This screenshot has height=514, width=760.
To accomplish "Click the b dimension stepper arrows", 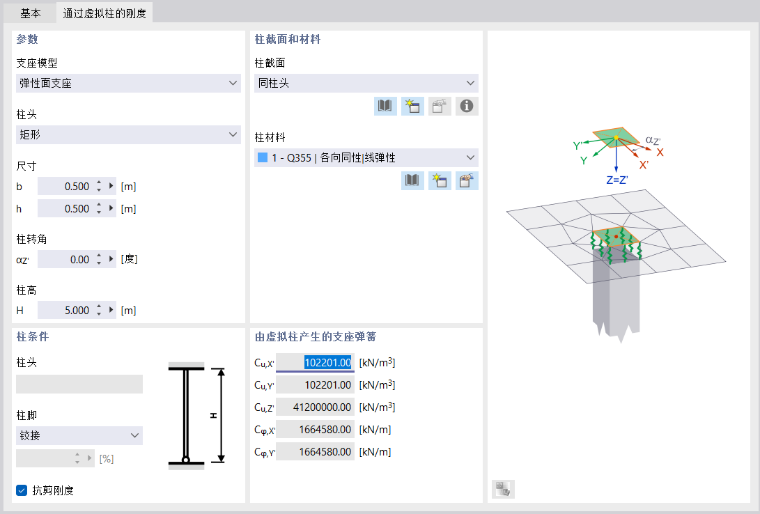I will click(x=99, y=186).
